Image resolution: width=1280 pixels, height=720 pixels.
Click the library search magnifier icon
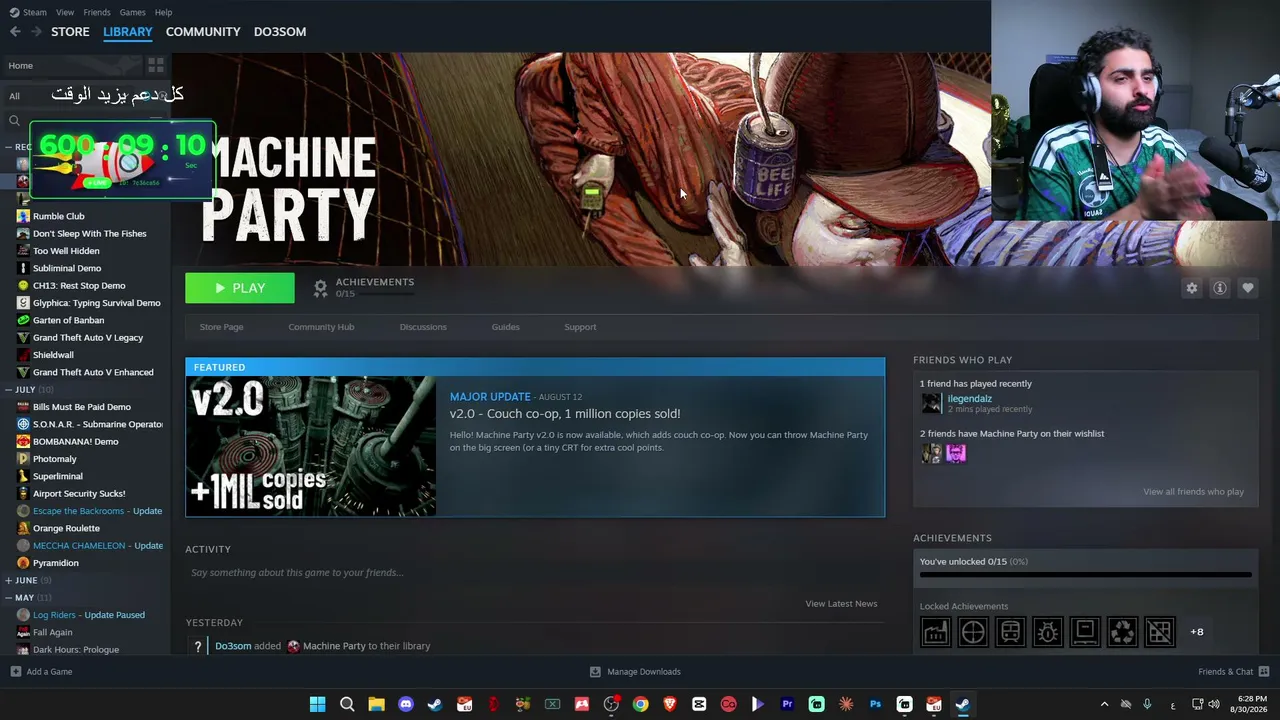tap(14, 121)
